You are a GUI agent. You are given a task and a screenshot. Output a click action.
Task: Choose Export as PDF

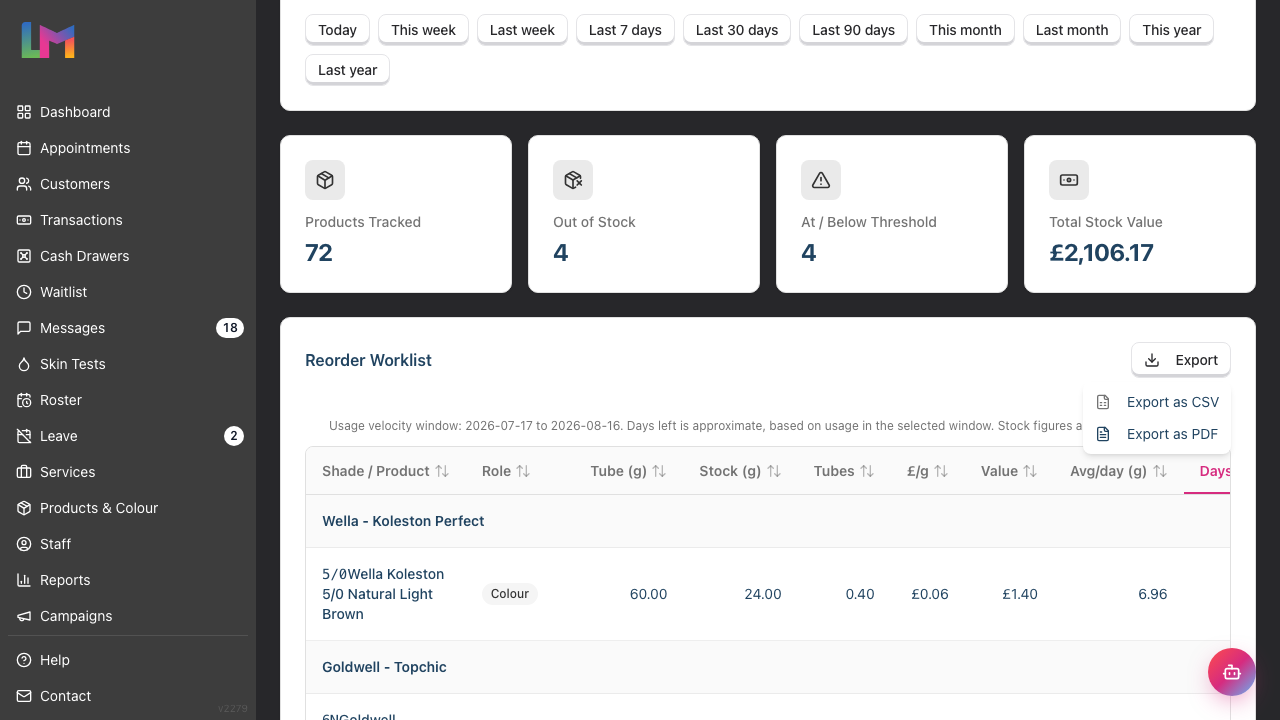1157,434
